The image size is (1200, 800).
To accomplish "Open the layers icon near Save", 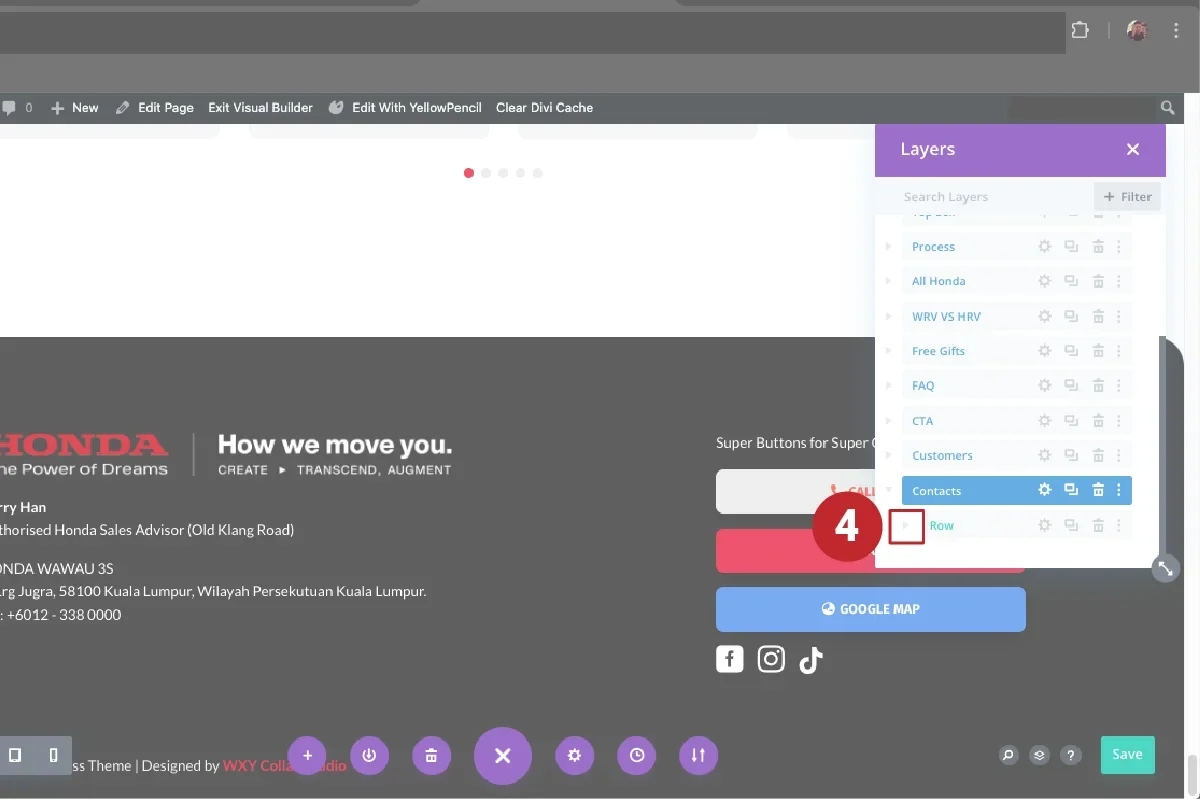I will (x=1040, y=755).
